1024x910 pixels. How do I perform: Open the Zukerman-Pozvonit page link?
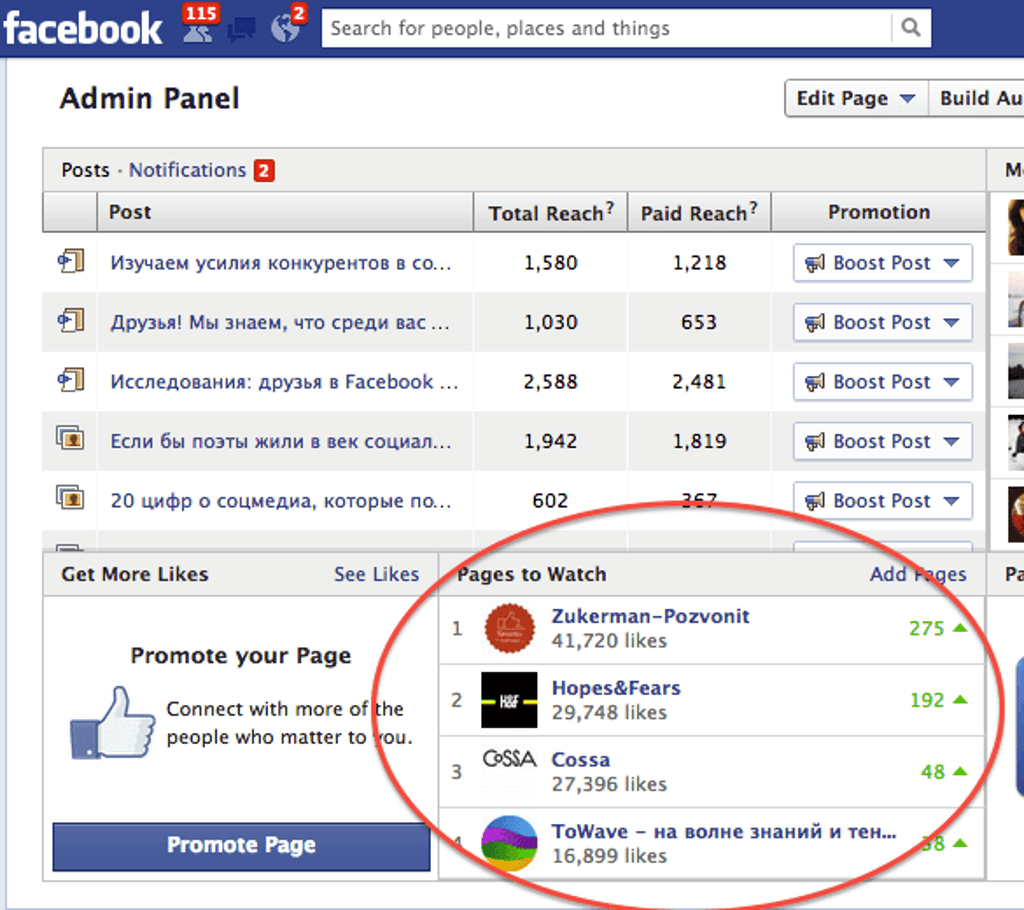click(x=650, y=616)
